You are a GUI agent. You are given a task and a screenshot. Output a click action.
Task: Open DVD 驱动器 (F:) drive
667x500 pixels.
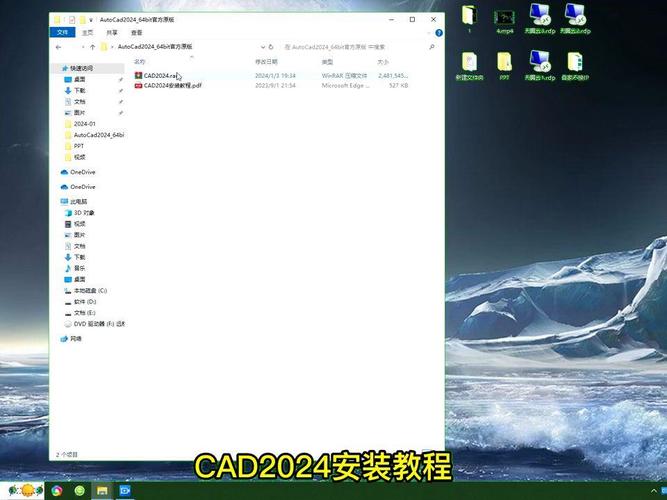(99, 324)
